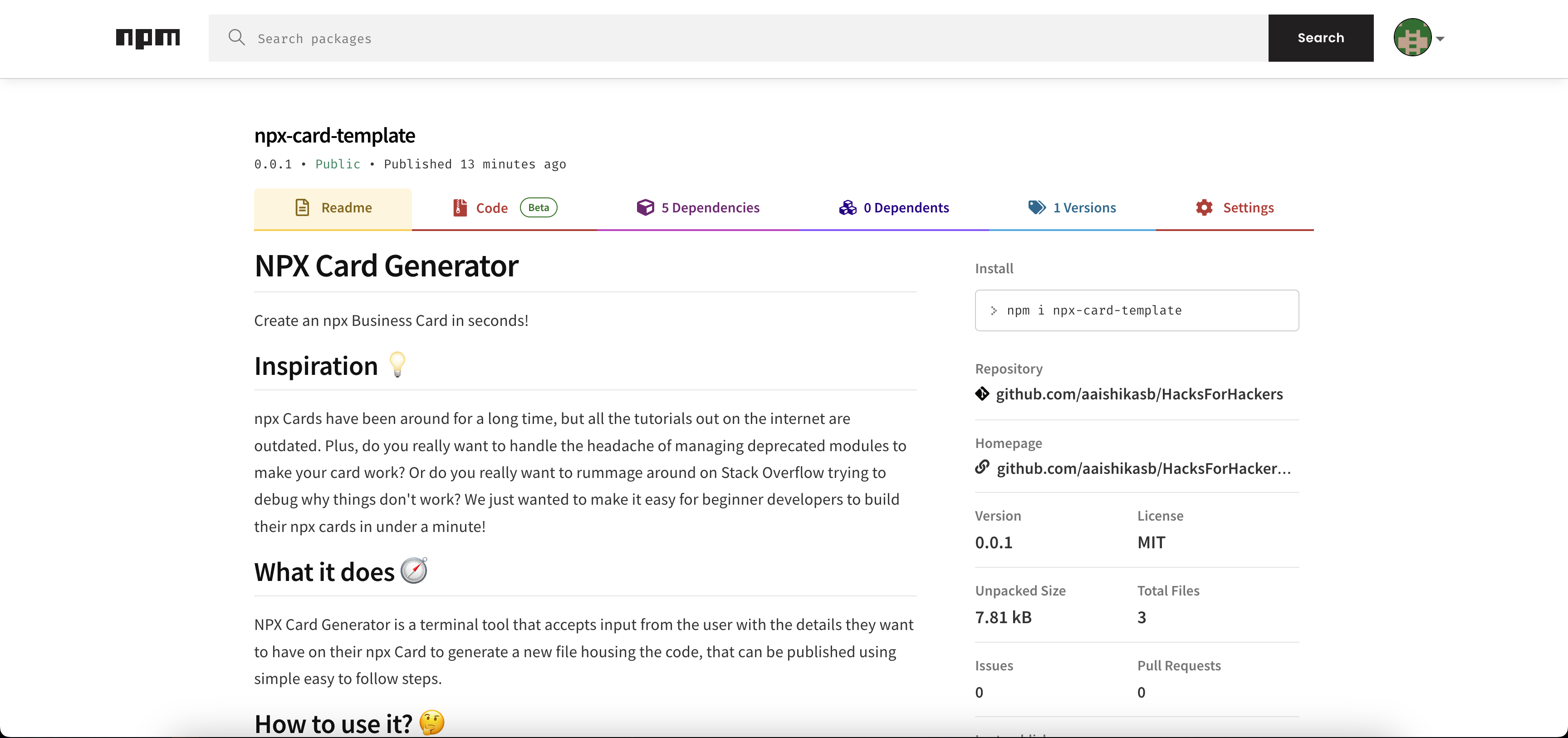Copy the npm i npx-card-template install command
Viewport: 1568px width, 738px height.
[1137, 310]
